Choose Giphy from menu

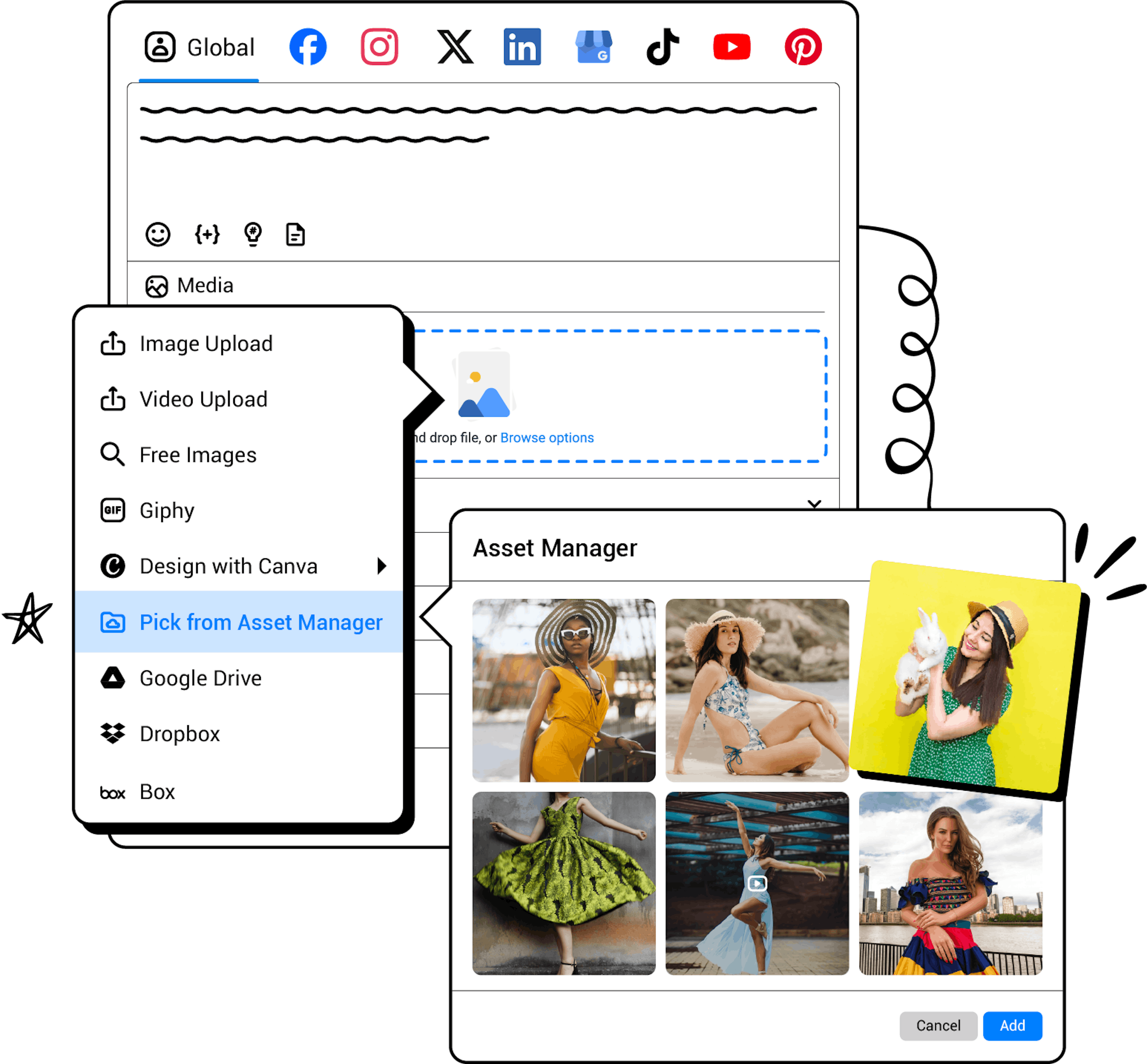pos(238,511)
